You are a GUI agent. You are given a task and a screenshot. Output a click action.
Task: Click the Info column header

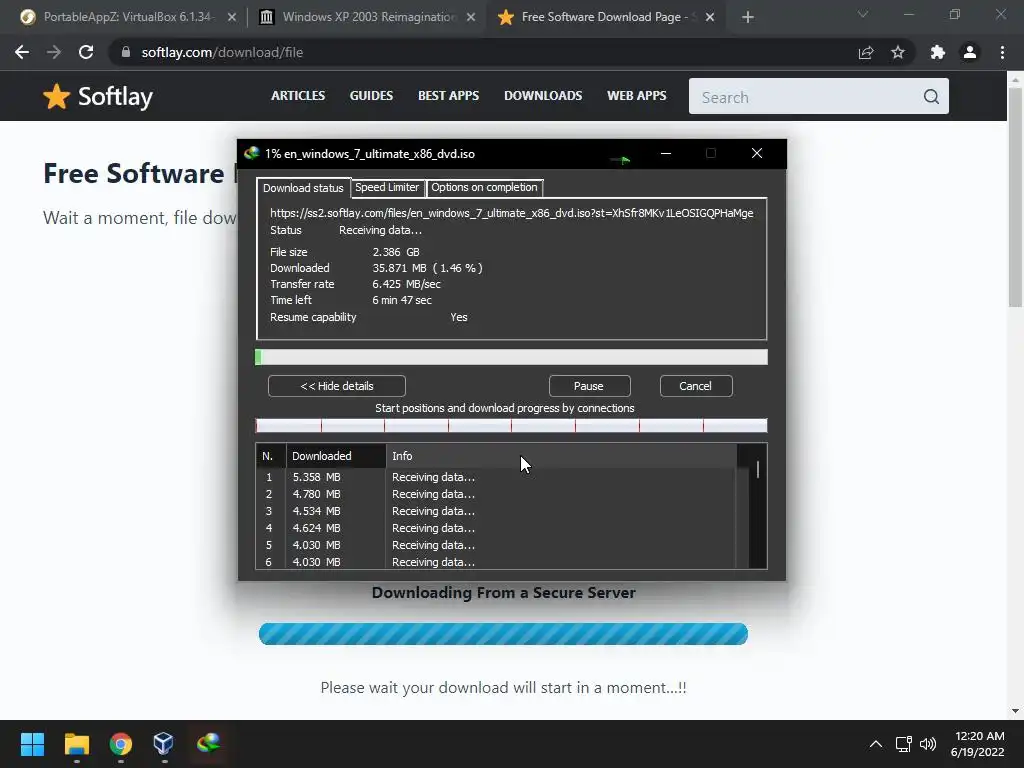562,456
